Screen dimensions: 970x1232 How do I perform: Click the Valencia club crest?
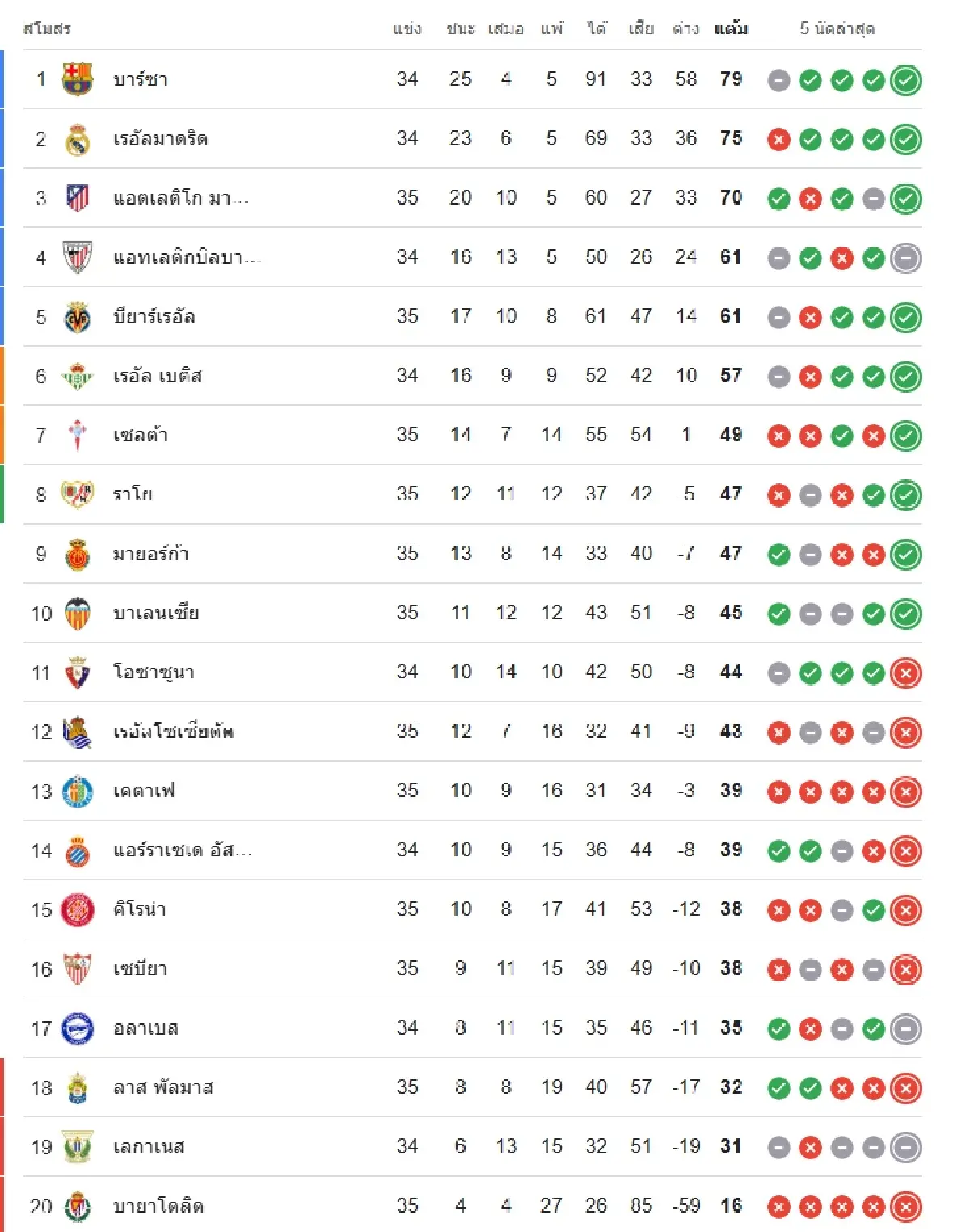coord(78,614)
